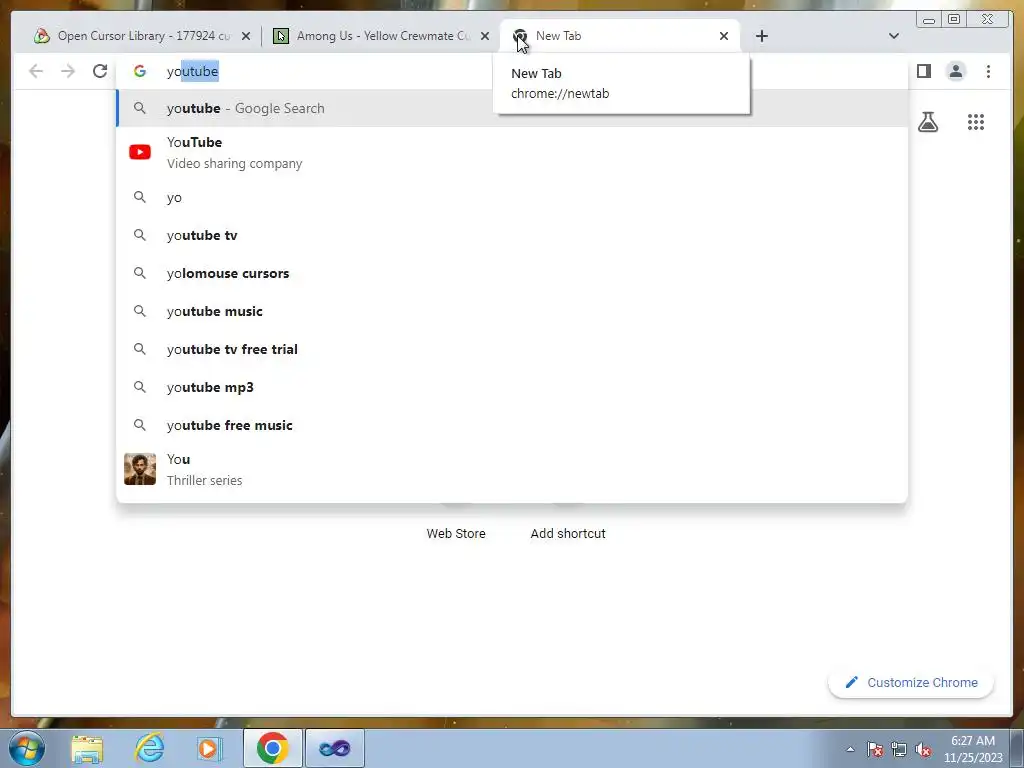
Task: Click Chrome icon in taskbar
Action: [273, 748]
